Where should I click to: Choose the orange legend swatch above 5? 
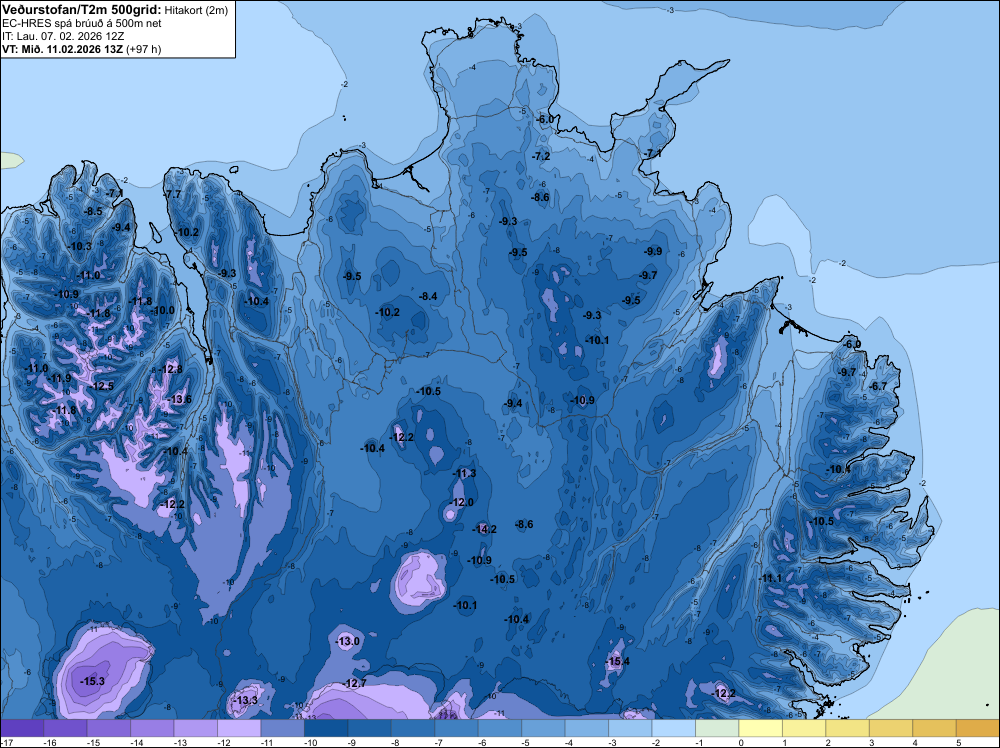tap(978, 728)
